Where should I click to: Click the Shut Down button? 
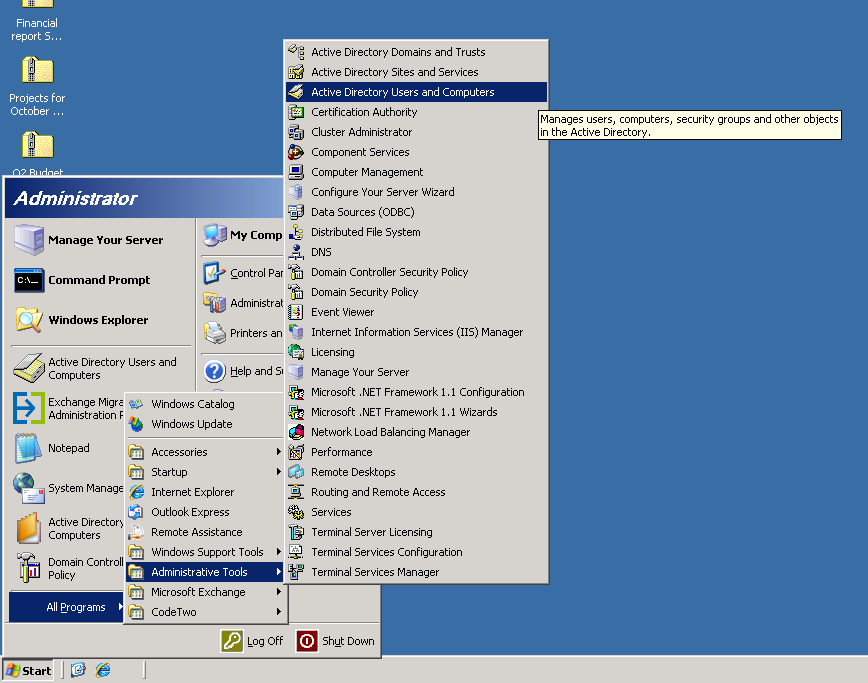[340, 641]
